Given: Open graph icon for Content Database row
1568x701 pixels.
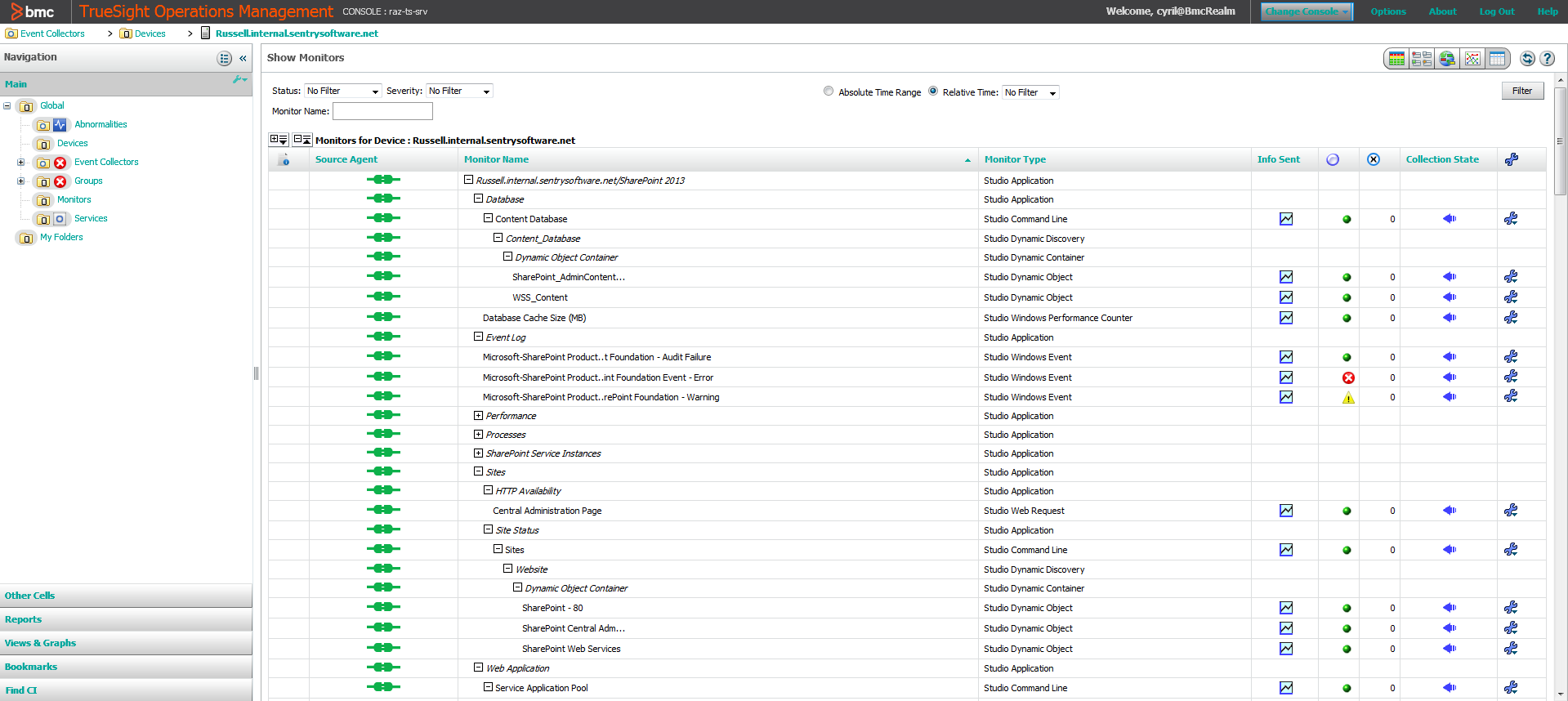Looking at the screenshot, I should 1286,219.
